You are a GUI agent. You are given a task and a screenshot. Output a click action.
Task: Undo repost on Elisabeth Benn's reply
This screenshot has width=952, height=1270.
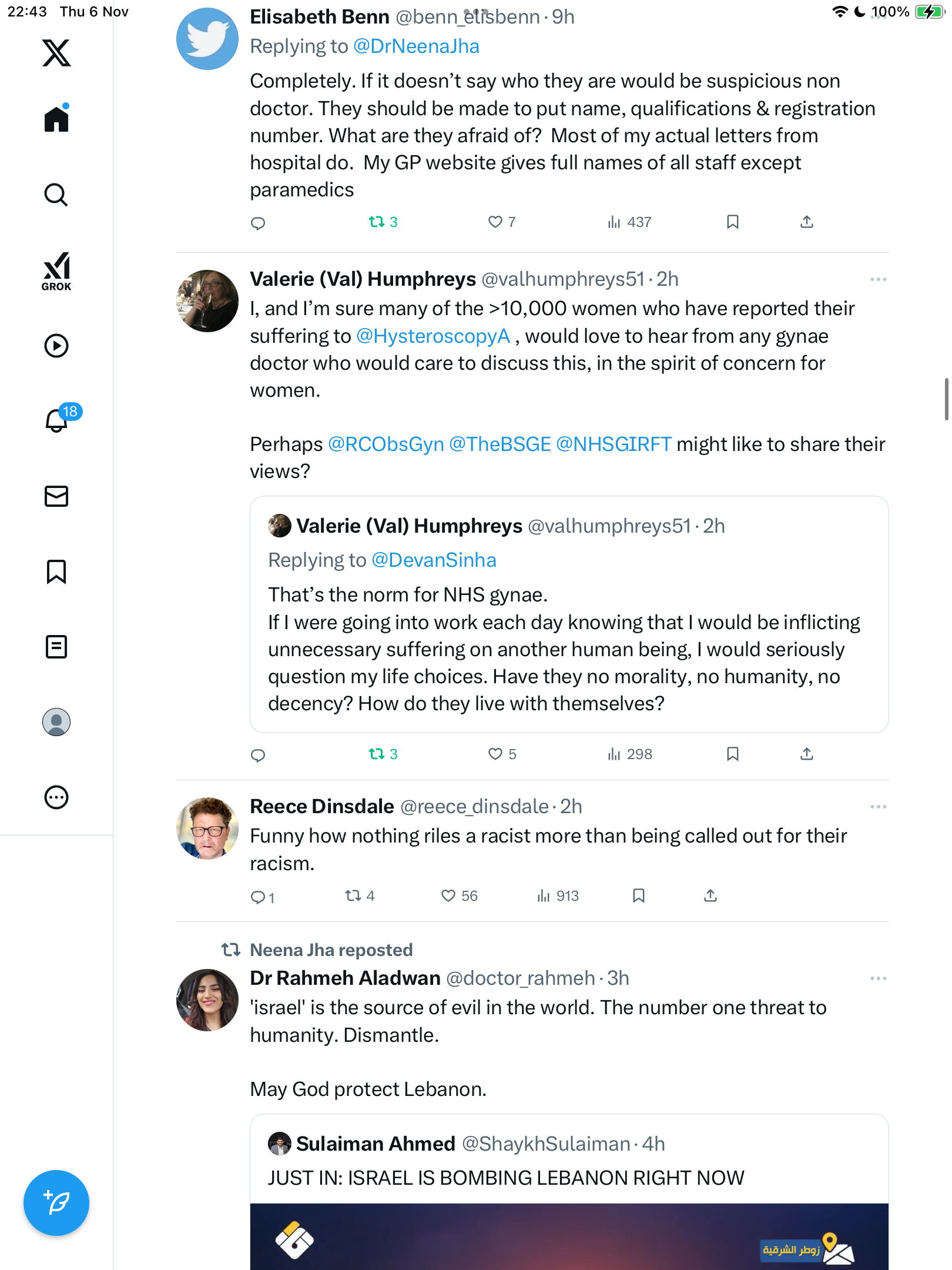377,222
